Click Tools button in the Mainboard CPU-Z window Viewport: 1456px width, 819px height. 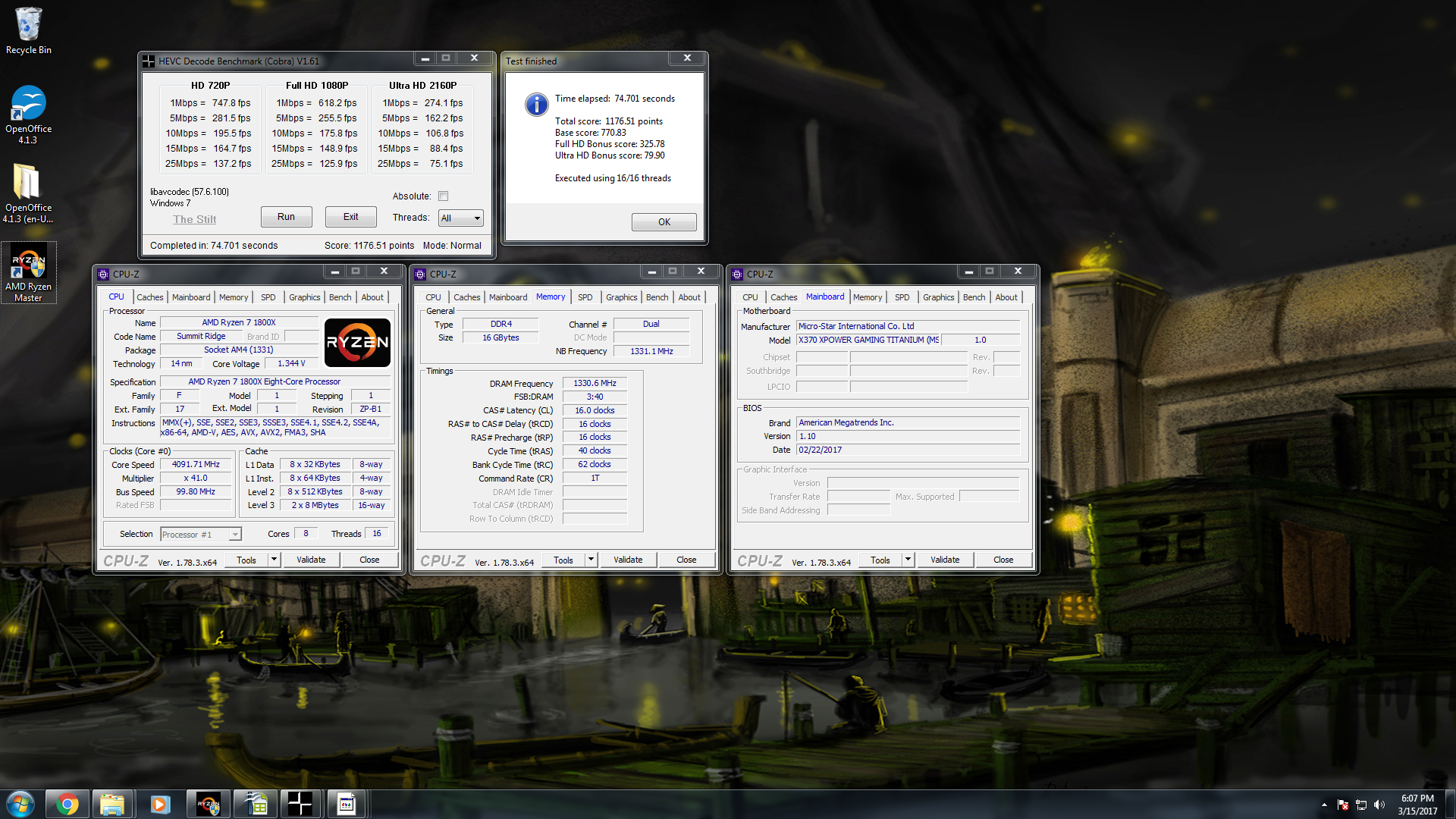880,560
